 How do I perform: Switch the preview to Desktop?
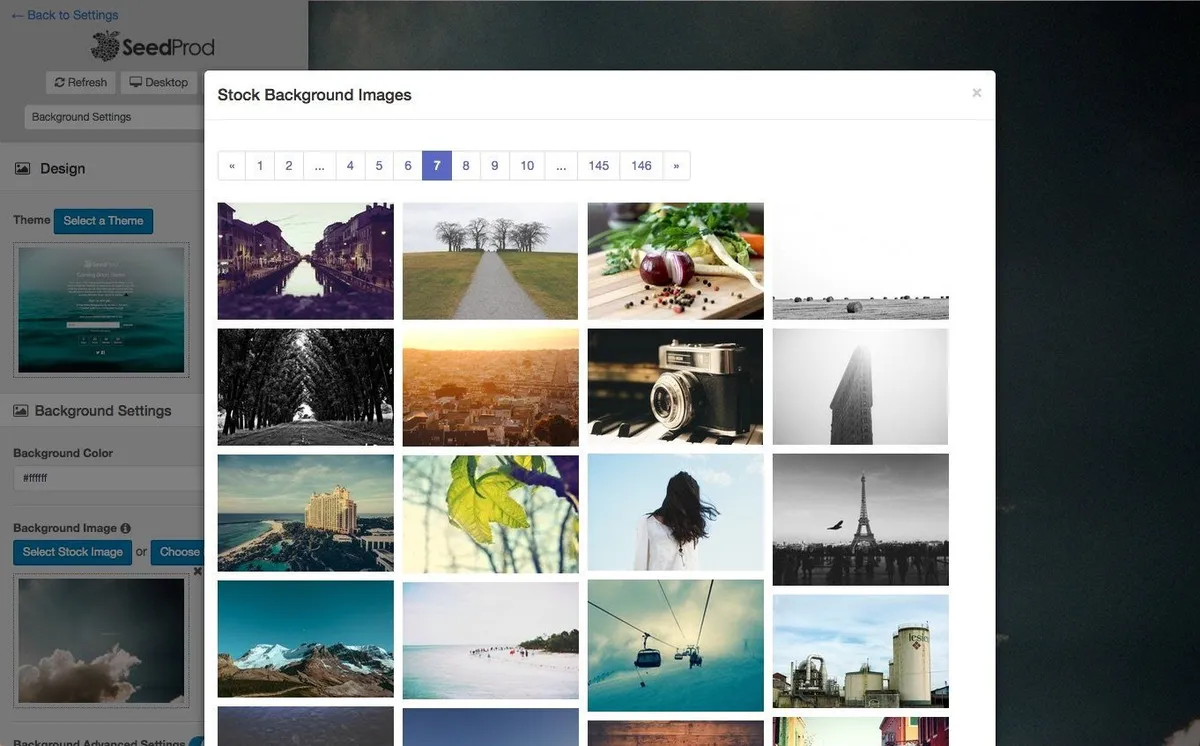[x=159, y=82]
